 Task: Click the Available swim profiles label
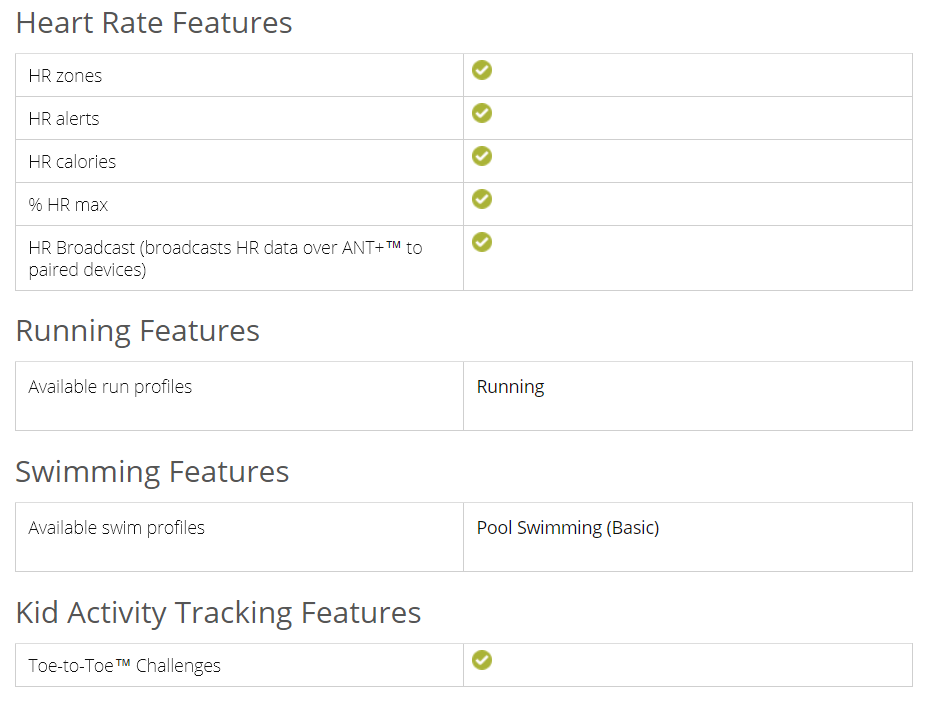coord(116,528)
